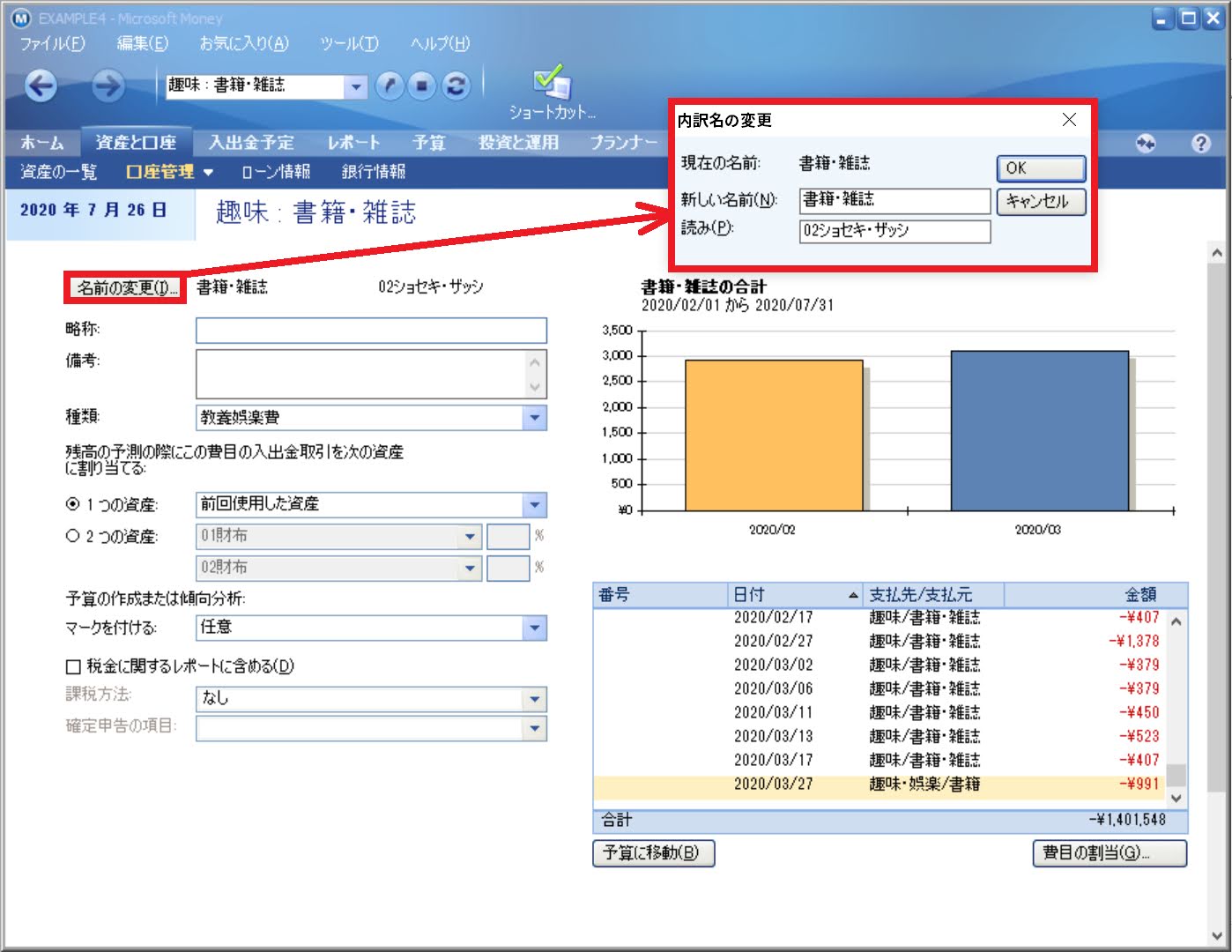Open the 01財布 asset dropdown
Viewport: 1232px width, 952px height.
tap(470, 536)
